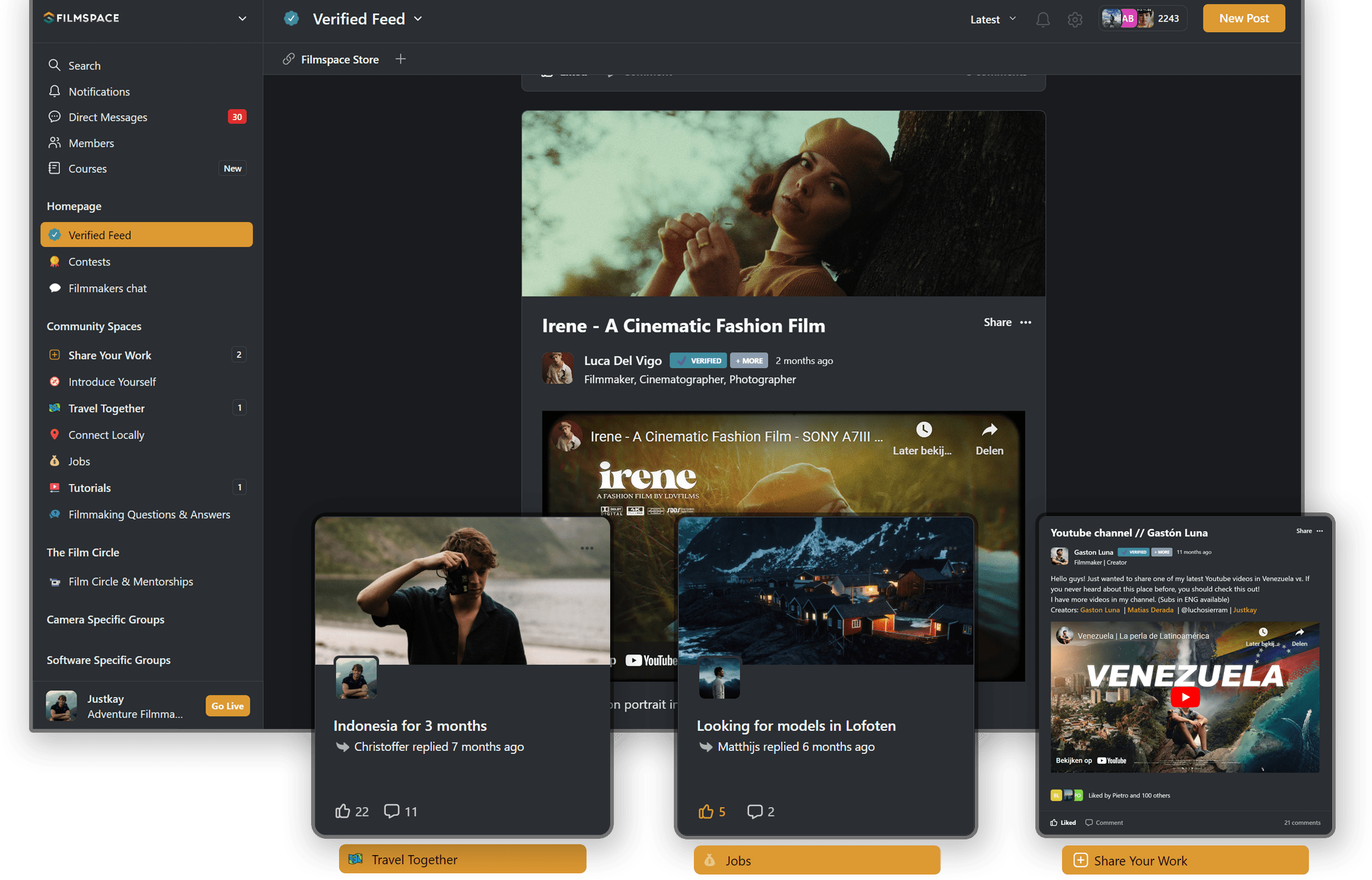
Task: Open options menu on Indonesia card
Action: [587, 548]
